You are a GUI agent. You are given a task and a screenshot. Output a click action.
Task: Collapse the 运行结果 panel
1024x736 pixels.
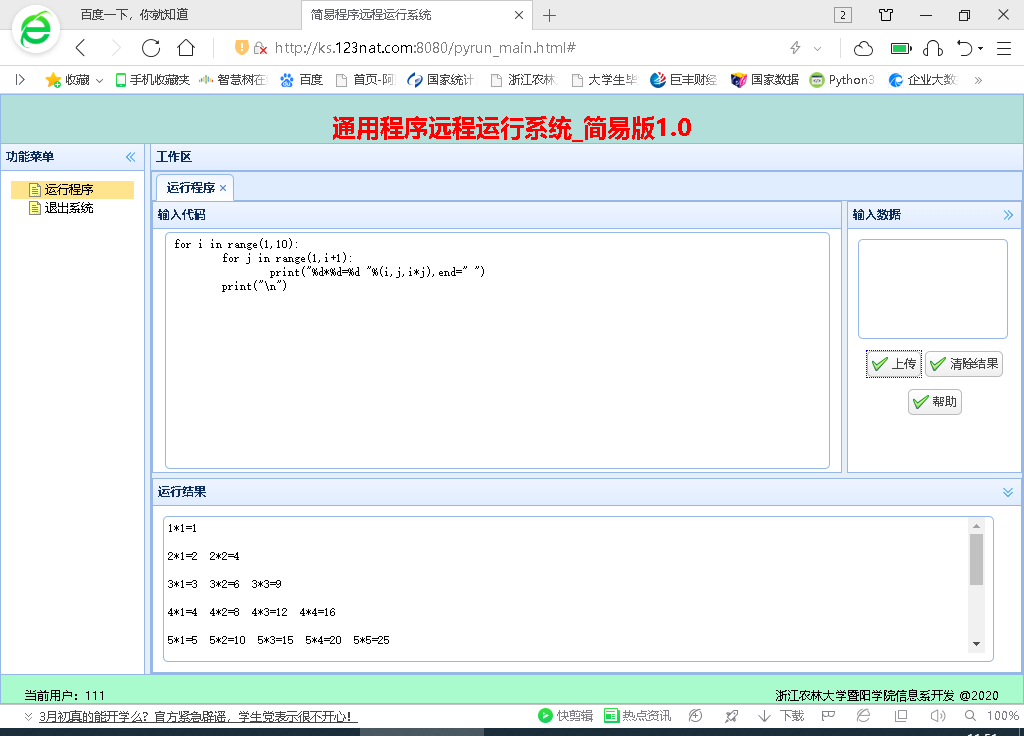click(1008, 492)
